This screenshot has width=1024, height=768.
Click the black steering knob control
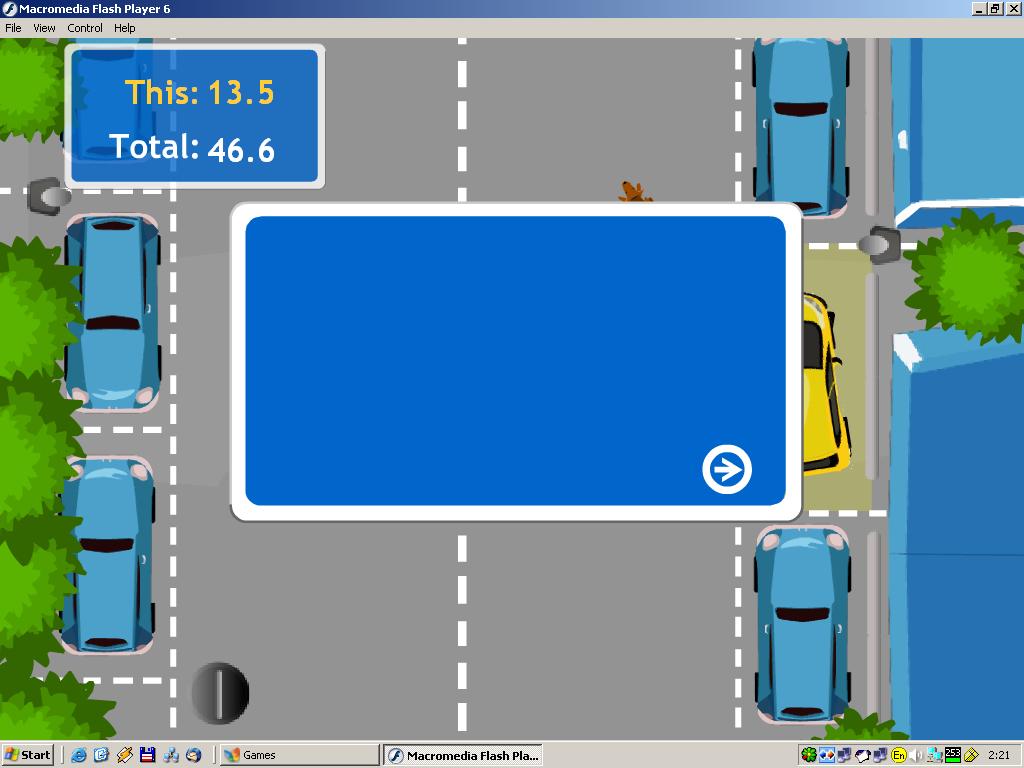[x=220, y=693]
